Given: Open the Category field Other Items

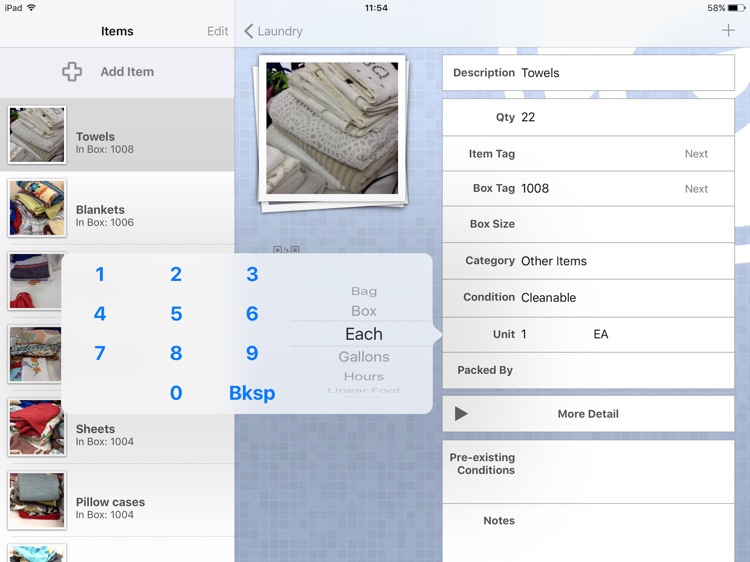Looking at the screenshot, I should pos(620,261).
